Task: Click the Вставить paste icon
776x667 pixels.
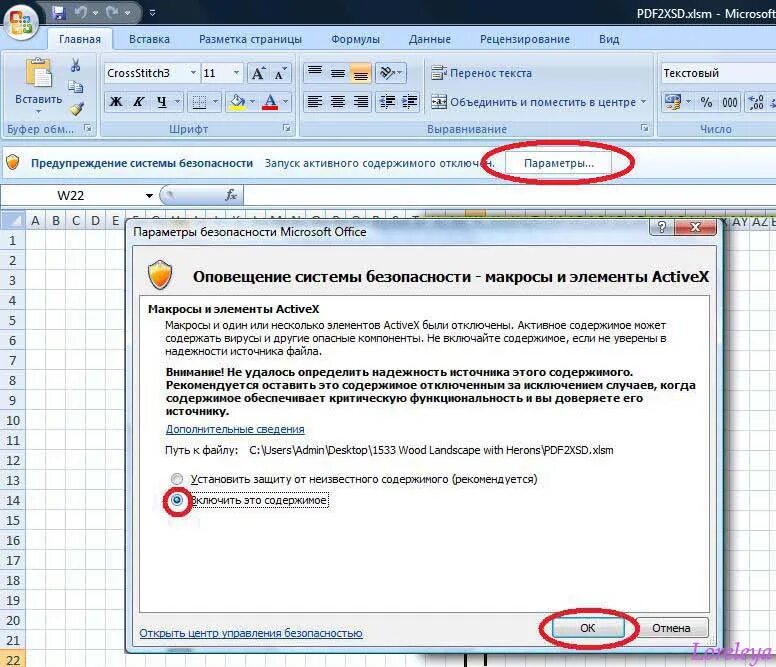Action: 39,75
